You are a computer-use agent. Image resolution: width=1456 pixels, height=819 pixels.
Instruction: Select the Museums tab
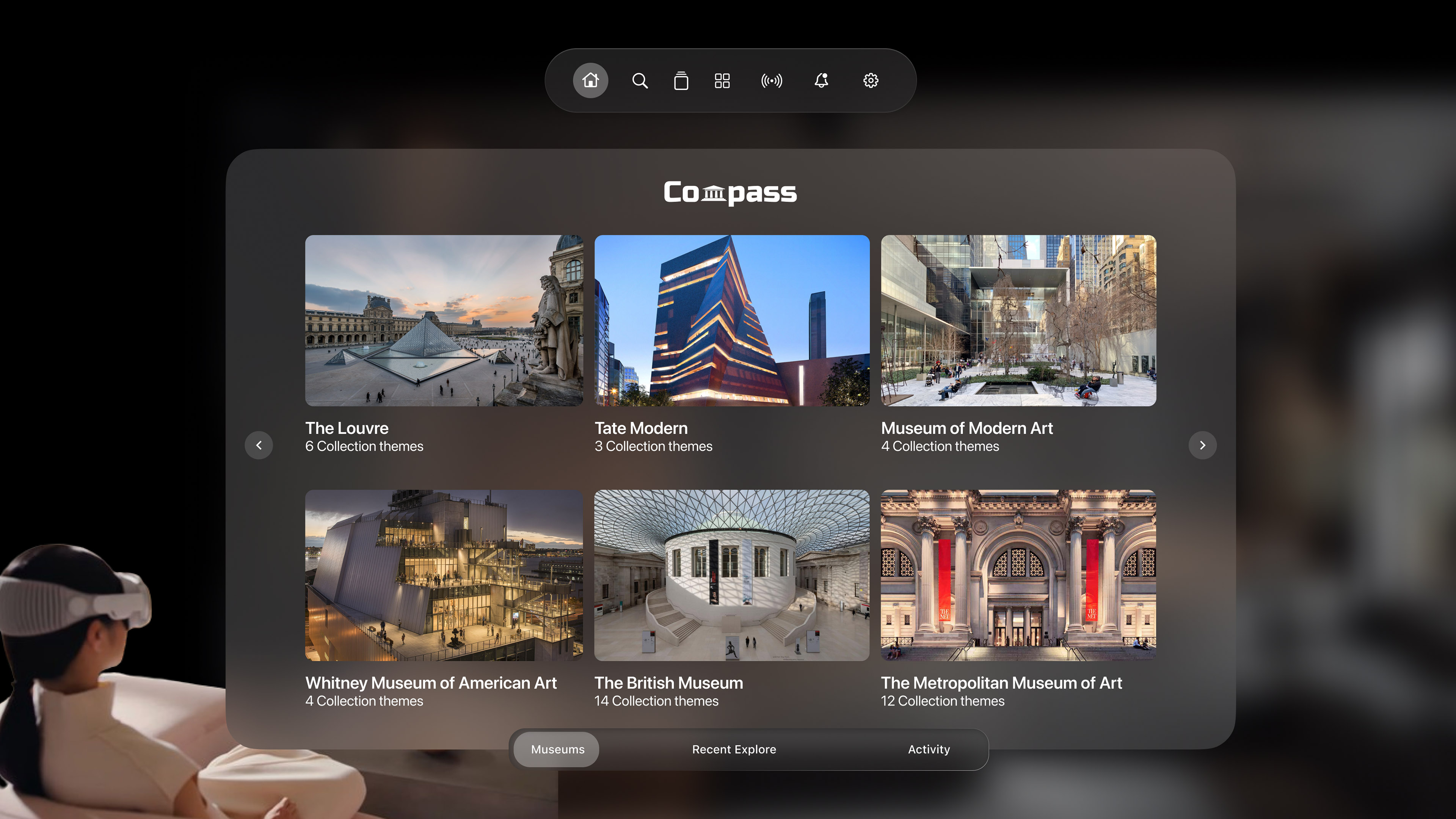[x=557, y=749]
